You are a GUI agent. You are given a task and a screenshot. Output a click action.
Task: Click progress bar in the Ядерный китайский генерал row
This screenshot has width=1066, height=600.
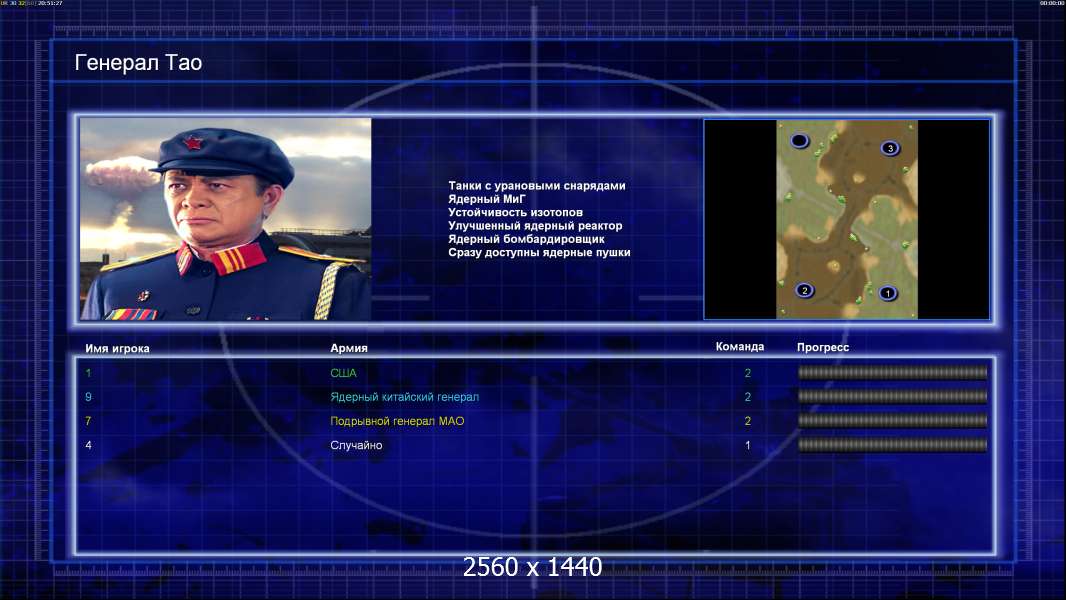pos(893,396)
